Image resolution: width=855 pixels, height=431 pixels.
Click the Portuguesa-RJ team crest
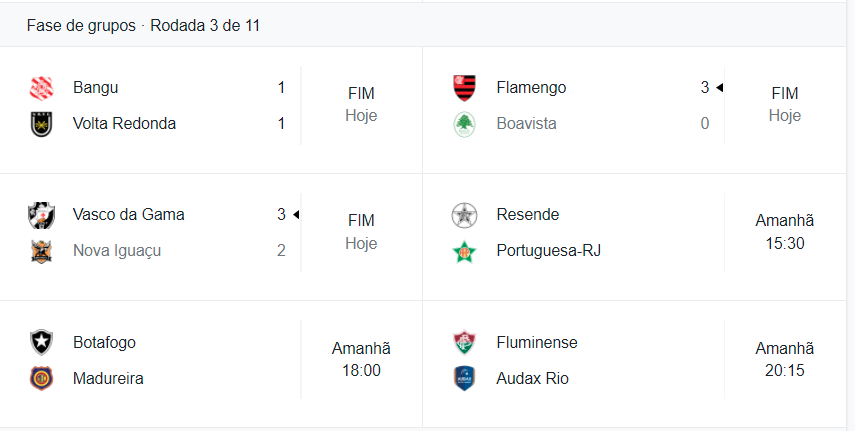click(x=464, y=251)
